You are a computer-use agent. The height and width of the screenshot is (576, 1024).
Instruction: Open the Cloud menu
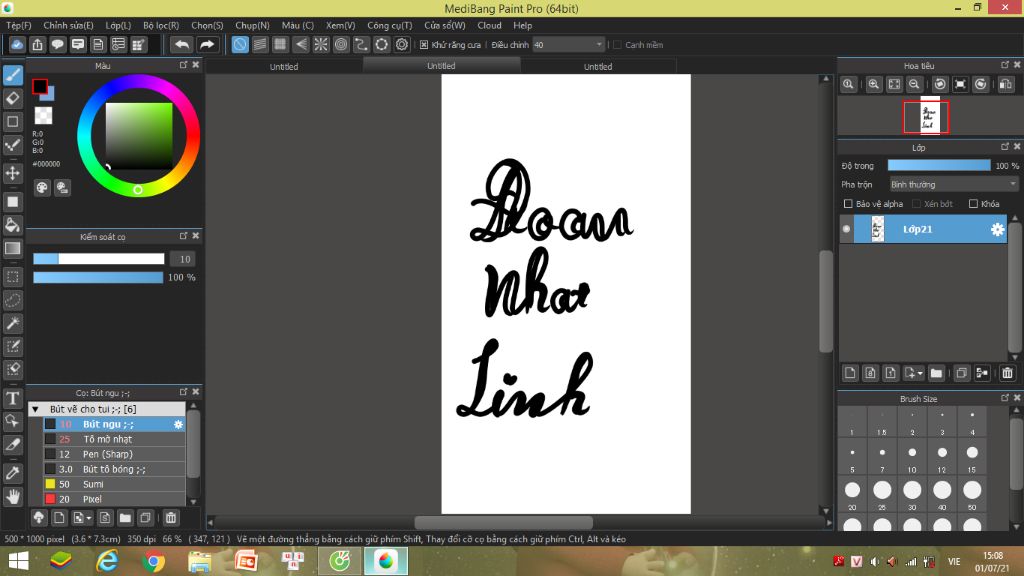coord(489,25)
